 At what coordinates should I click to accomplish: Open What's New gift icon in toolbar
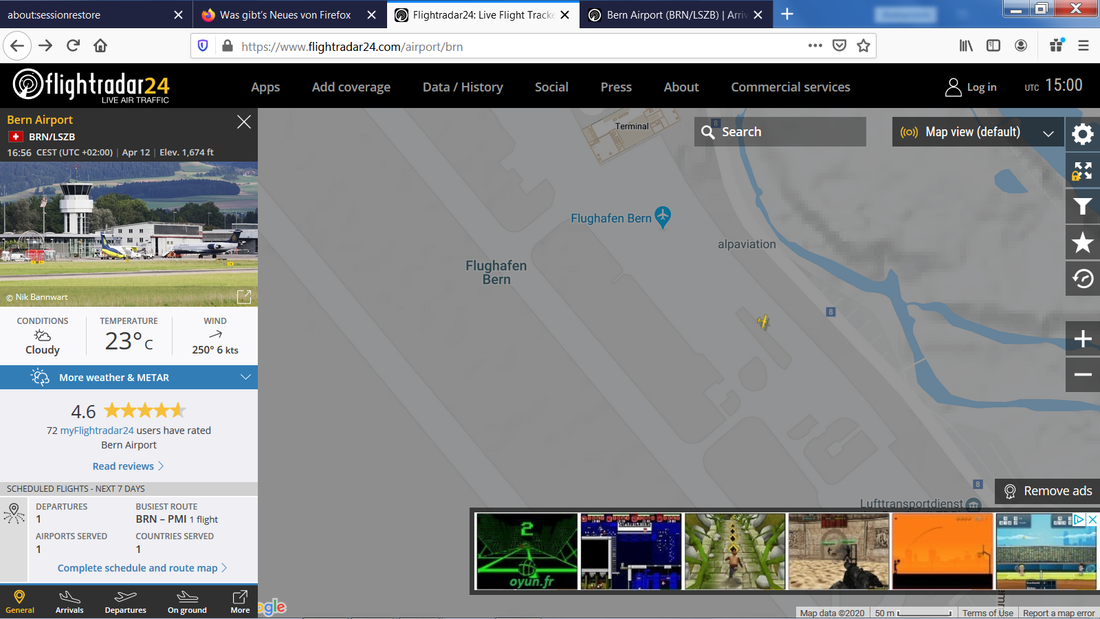pos(1057,46)
